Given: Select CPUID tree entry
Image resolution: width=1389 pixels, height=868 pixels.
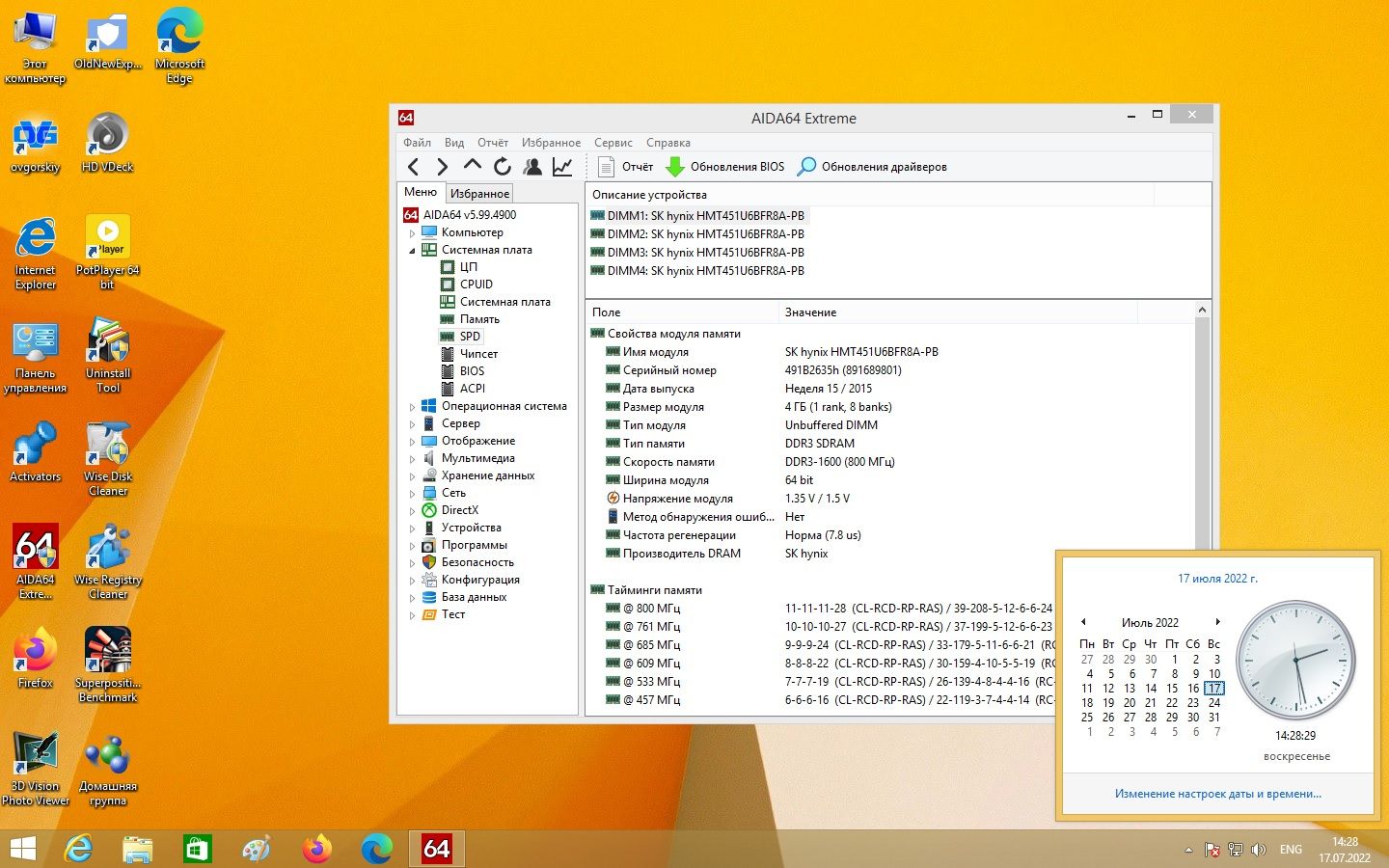Looking at the screenshot, I should coord(467,285).
